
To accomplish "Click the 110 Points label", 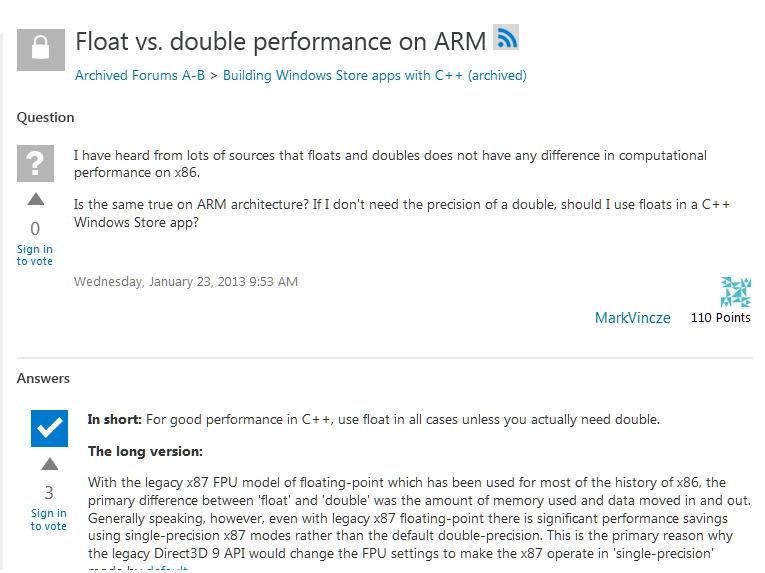I will (x=721, y=318).
